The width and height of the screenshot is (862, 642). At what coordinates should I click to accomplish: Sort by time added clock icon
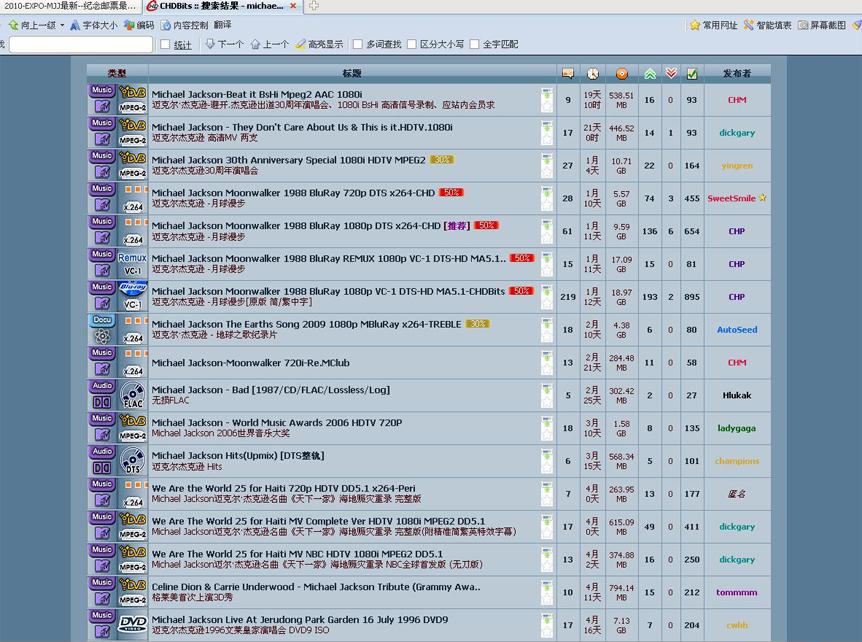pos(592,74)
